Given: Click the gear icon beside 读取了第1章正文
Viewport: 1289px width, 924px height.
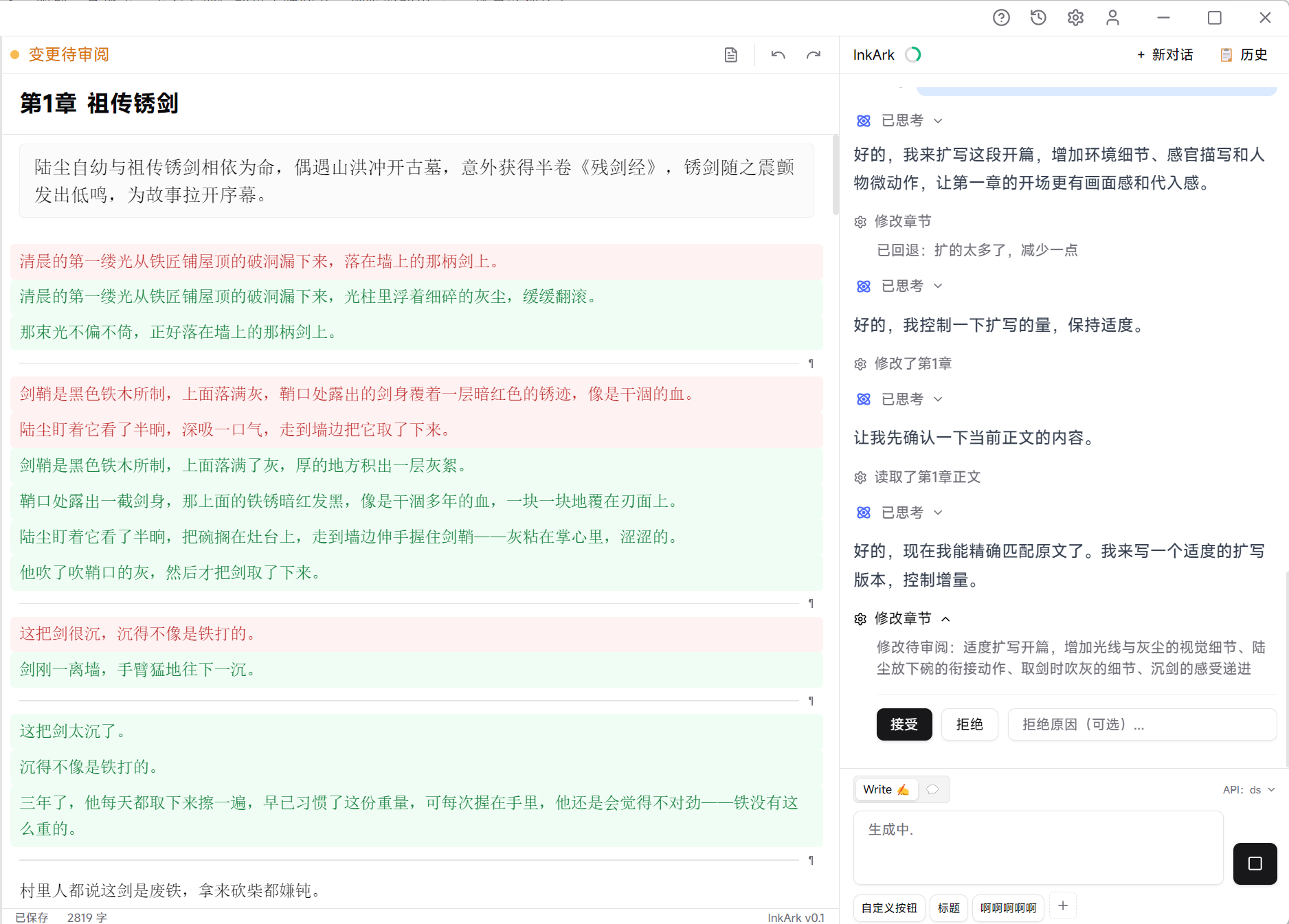Looking at the screenshot, I should [x=860, y=477].
